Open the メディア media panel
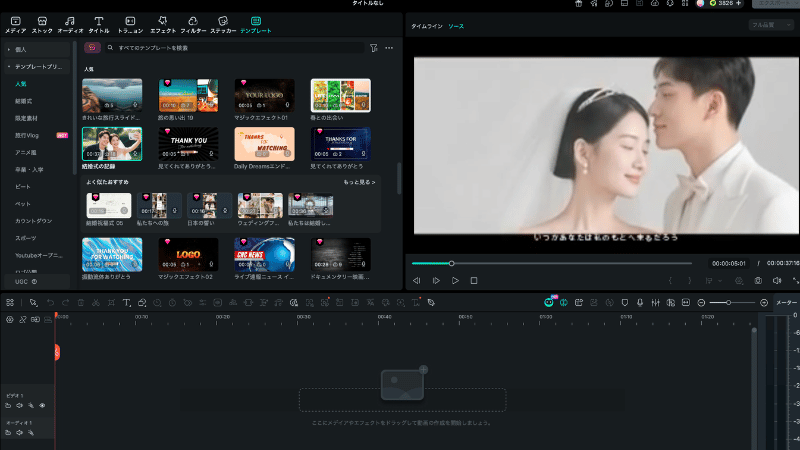Image resolution: width=800 pixels, height=450 pixels. coord(15,24)
